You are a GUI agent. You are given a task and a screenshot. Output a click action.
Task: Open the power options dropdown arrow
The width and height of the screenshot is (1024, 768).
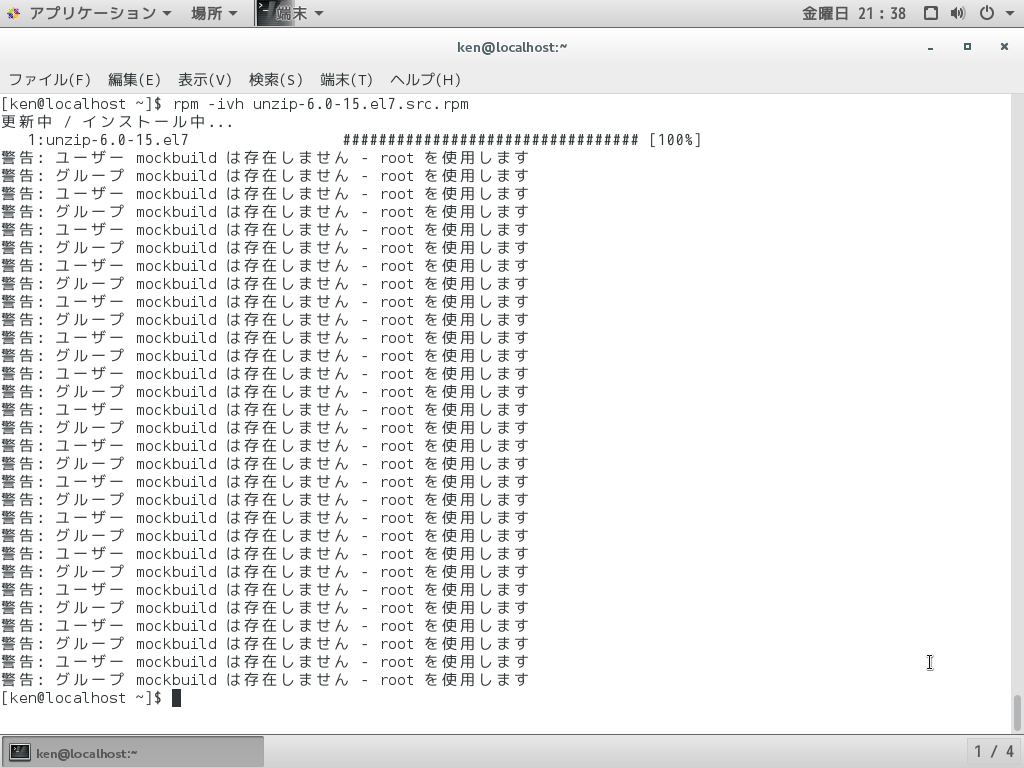pyautogui.click(x=1009, y=12)
